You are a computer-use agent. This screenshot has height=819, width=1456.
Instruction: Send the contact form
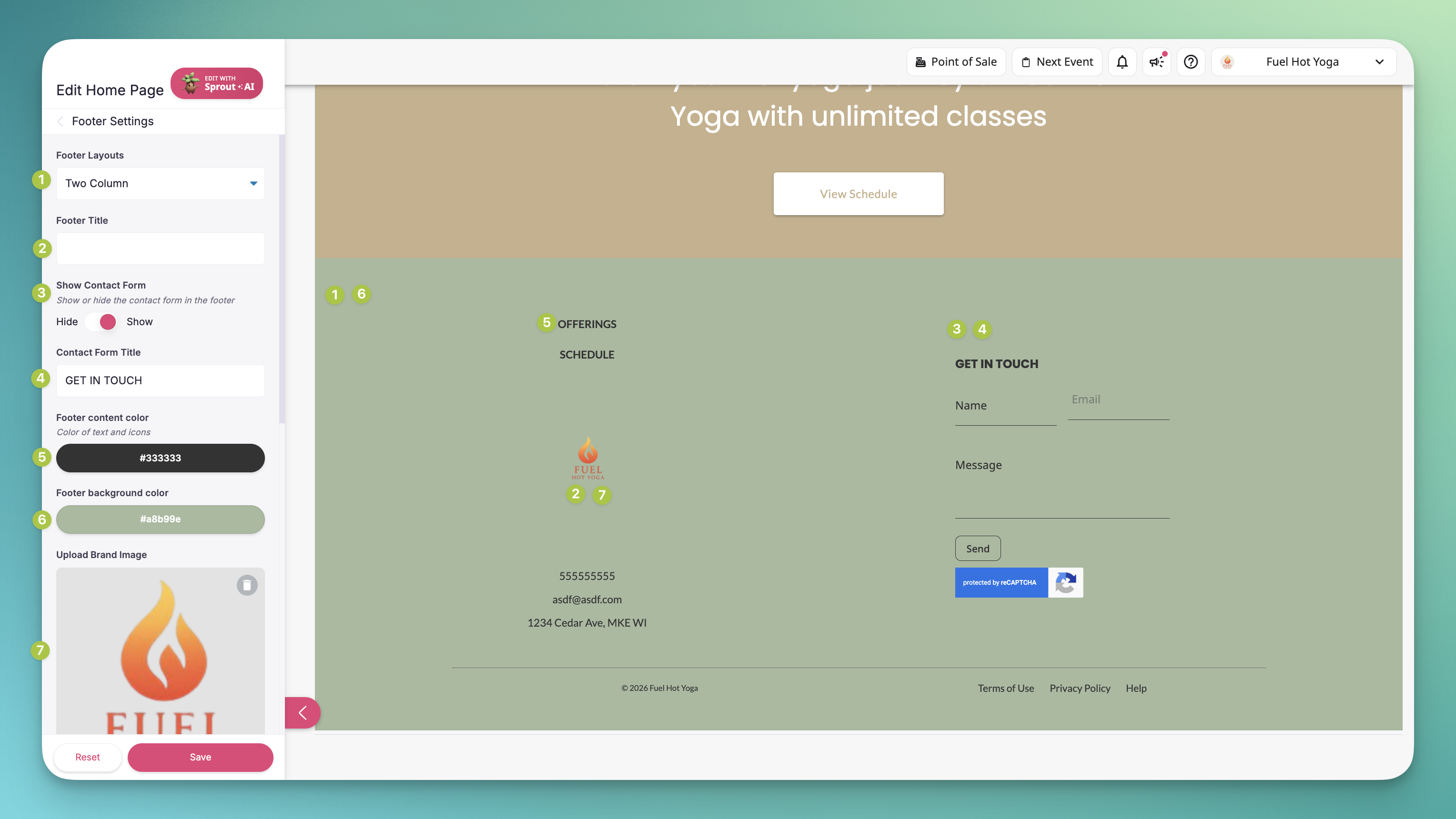click(x=978, y=549)
